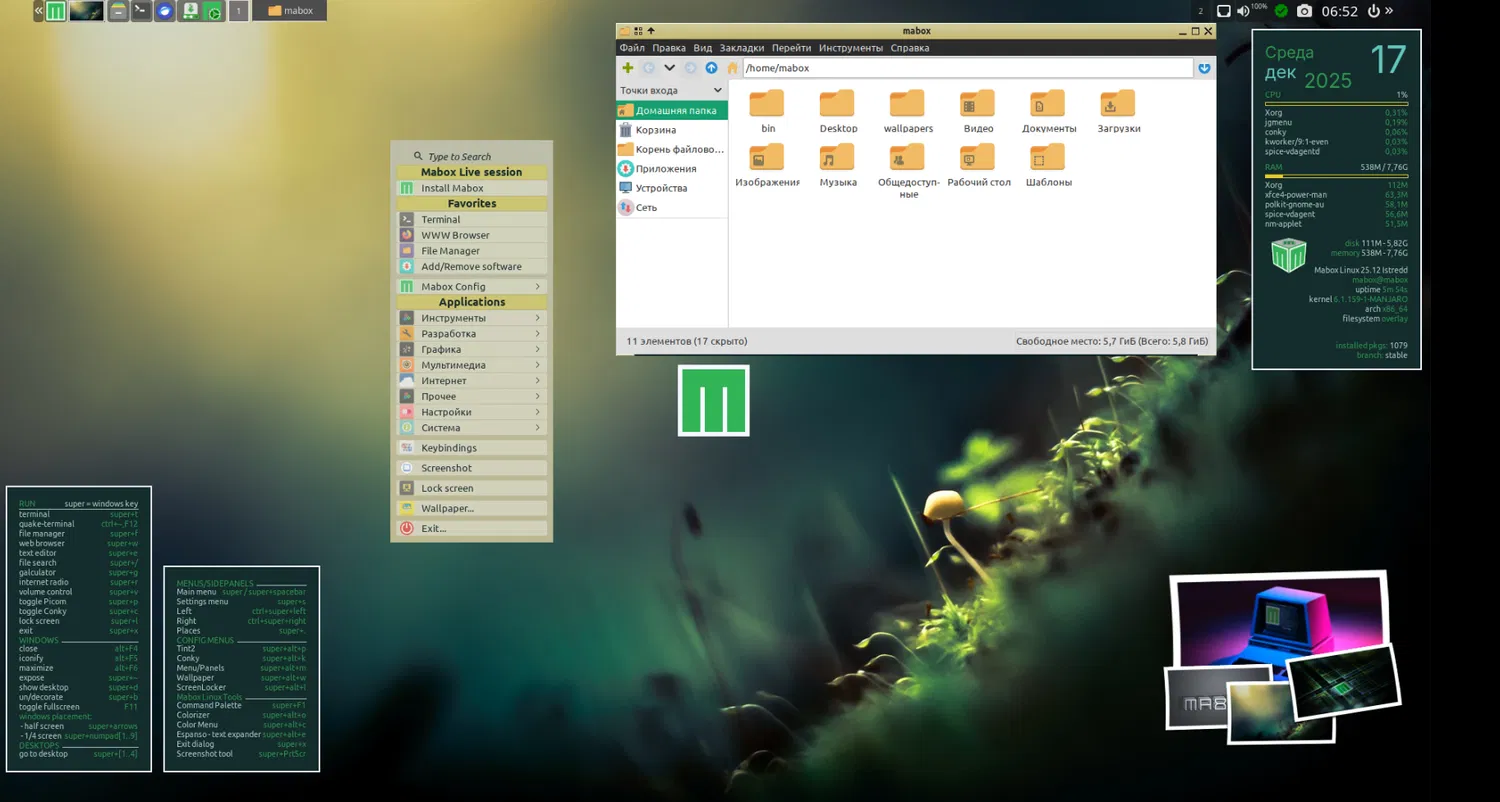Select the Музыка folder icon
Screen dimensions: 1500x802
click(838, 158)
